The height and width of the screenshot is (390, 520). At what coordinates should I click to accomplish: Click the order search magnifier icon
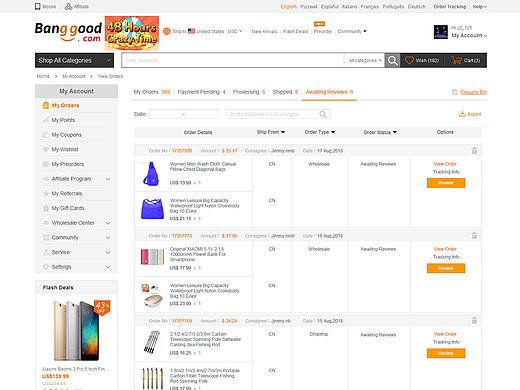[x=323, y=114]
